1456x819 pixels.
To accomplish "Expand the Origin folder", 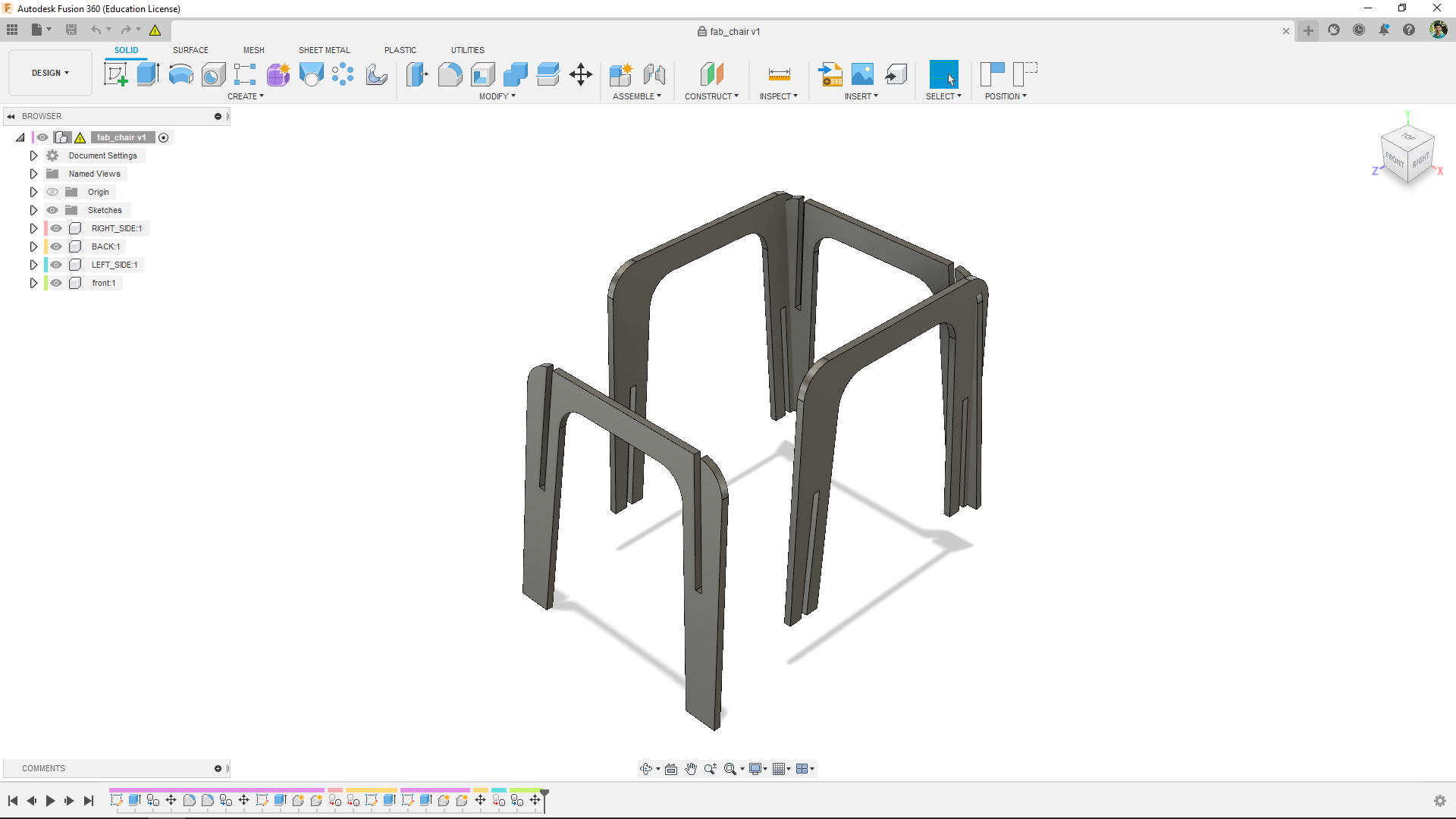I will 33,192.
